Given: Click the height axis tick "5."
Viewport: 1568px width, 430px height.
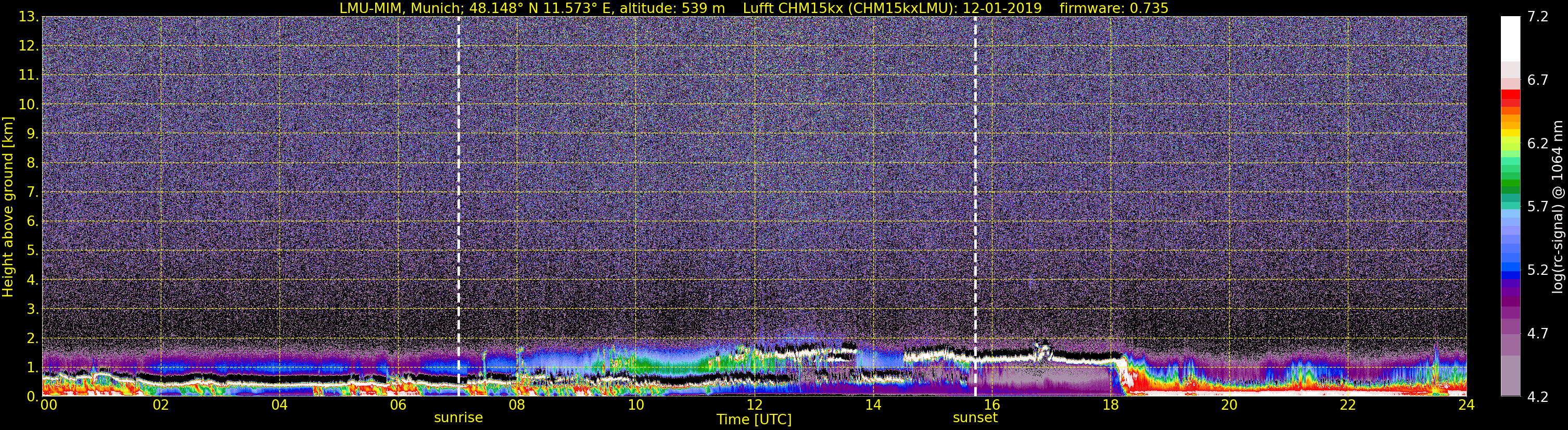Looking at the screenshot, I should coord(32,250).
